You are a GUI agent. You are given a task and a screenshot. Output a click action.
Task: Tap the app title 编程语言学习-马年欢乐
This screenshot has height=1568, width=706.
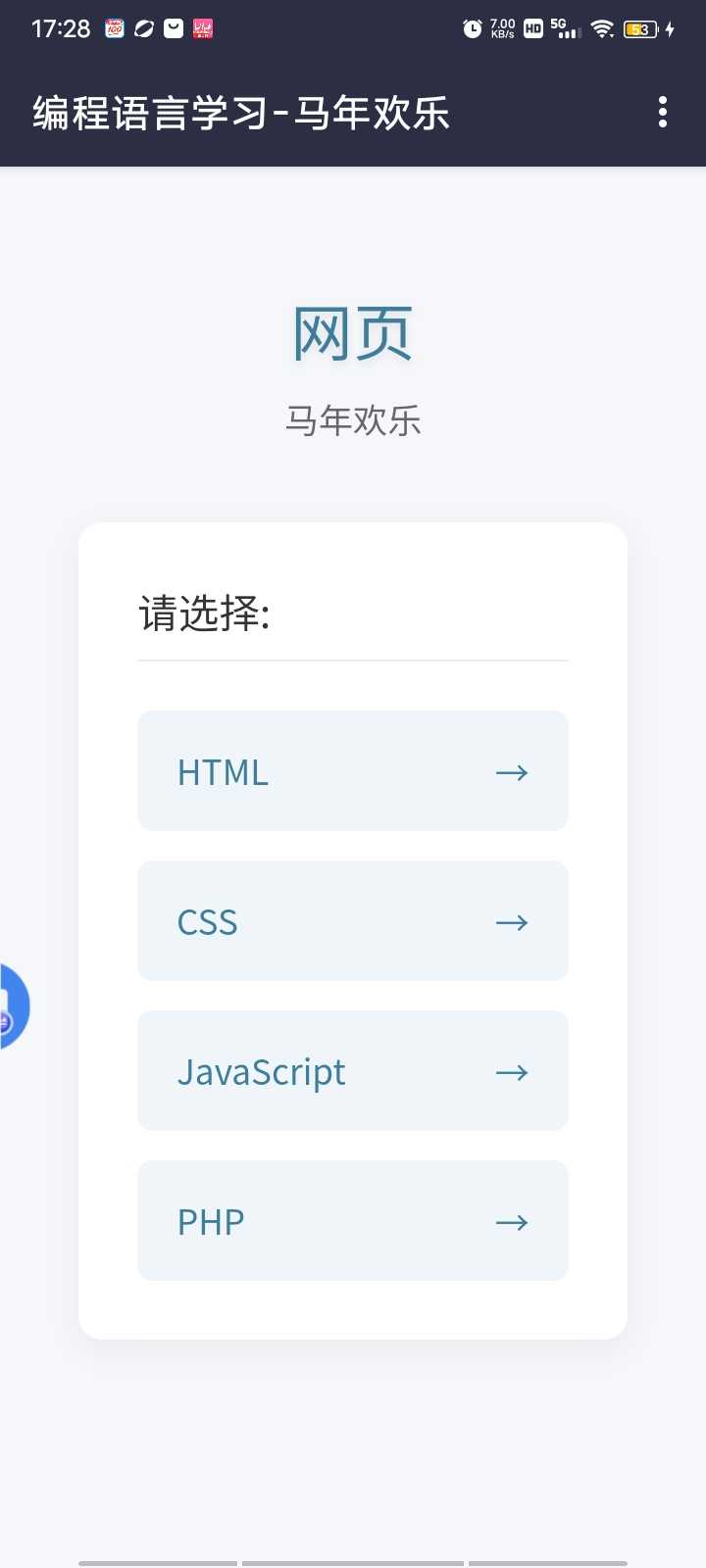coord(241,113)
